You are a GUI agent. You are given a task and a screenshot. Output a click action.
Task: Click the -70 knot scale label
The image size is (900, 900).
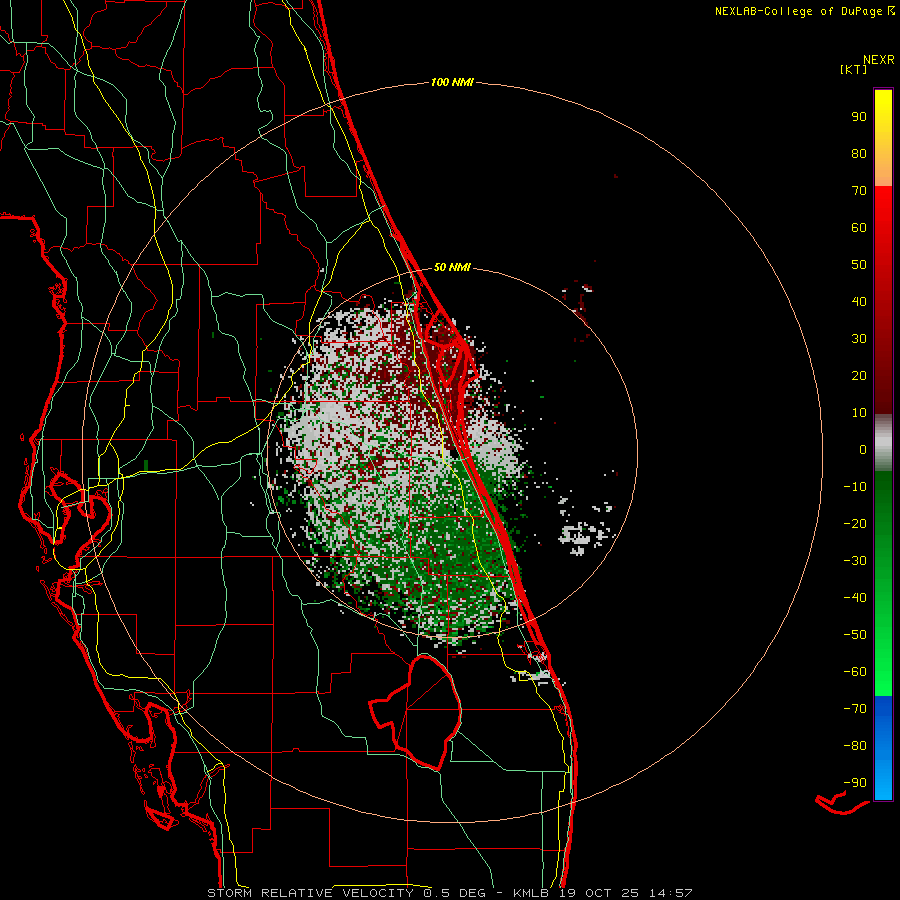(x=855, y=709)
